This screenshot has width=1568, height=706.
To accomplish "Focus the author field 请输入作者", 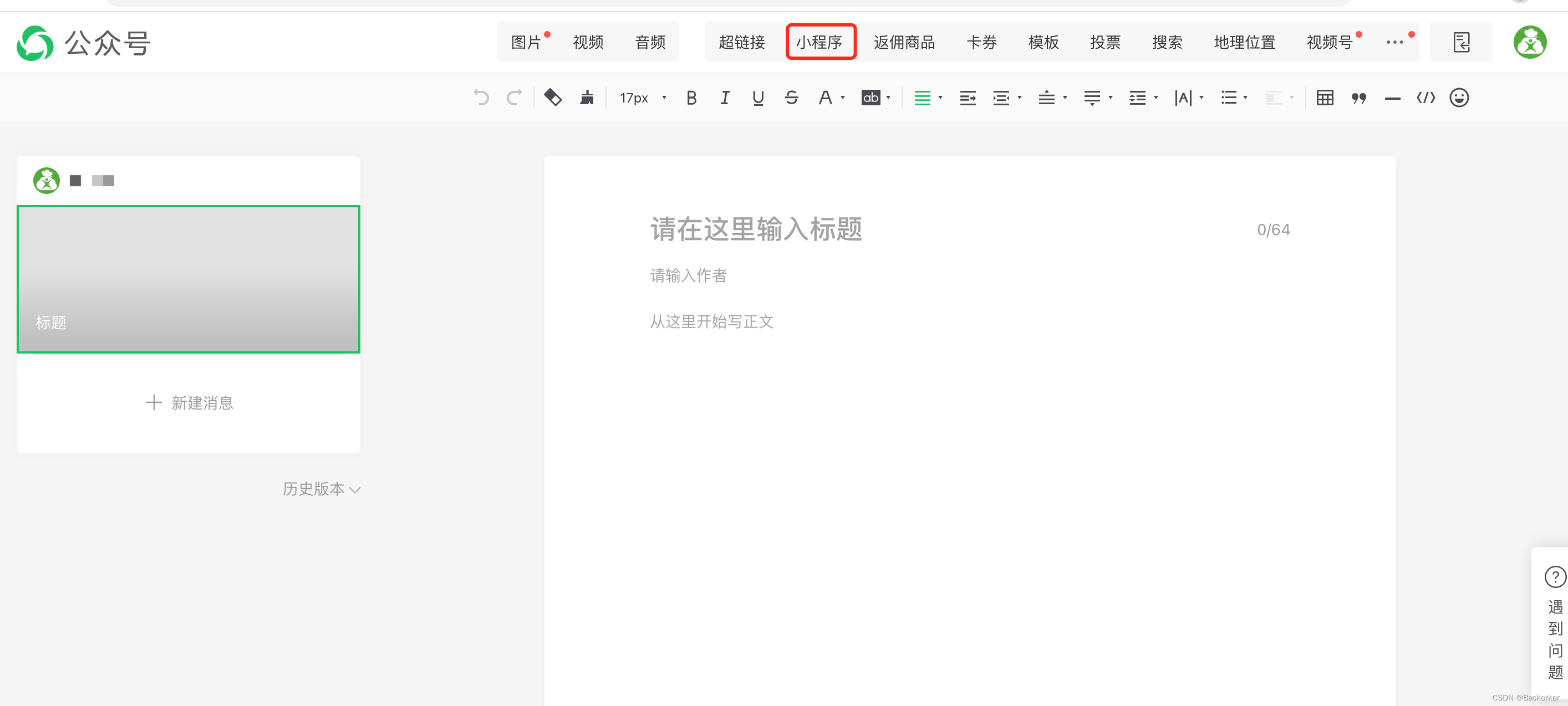I will pos(689,276).
